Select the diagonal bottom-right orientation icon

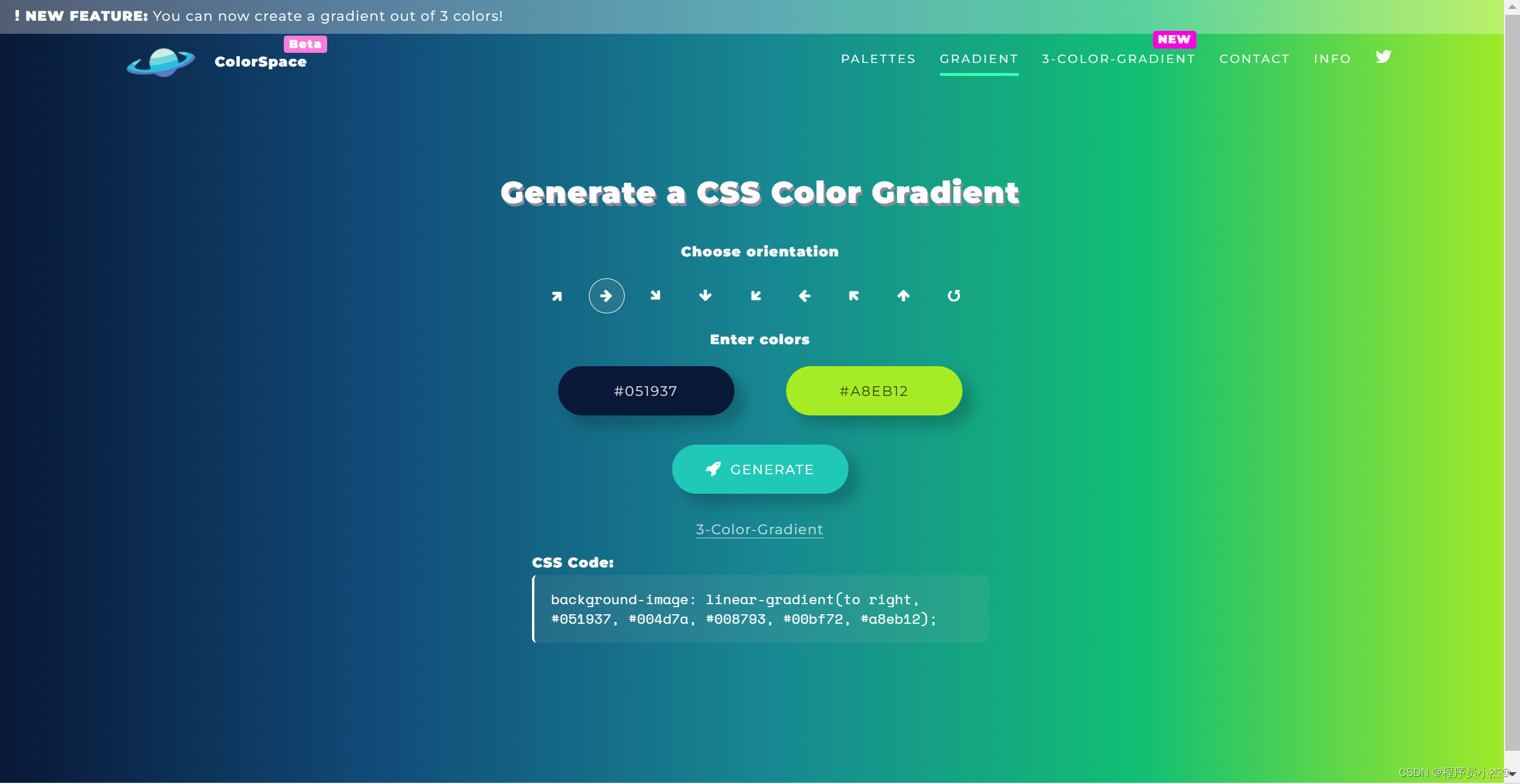point(656,295)
